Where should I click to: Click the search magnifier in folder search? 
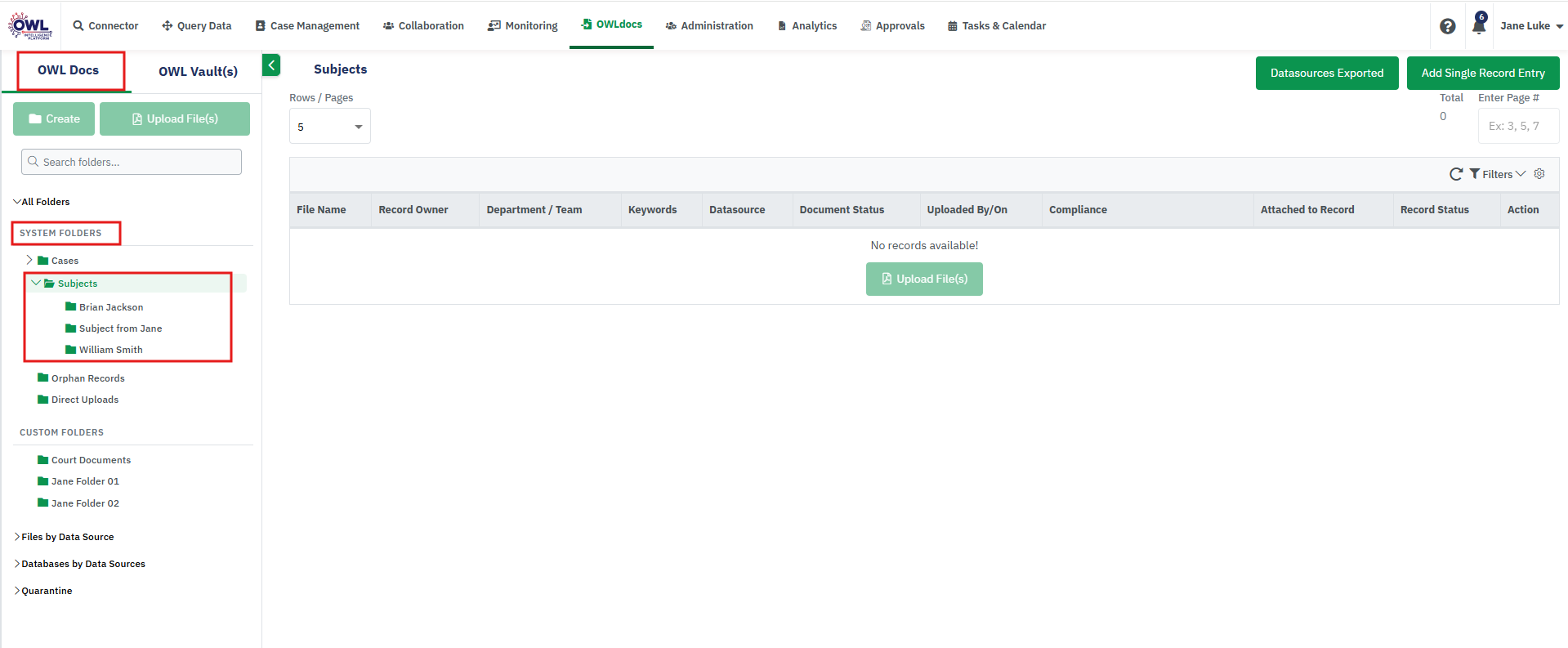[34, 162]
